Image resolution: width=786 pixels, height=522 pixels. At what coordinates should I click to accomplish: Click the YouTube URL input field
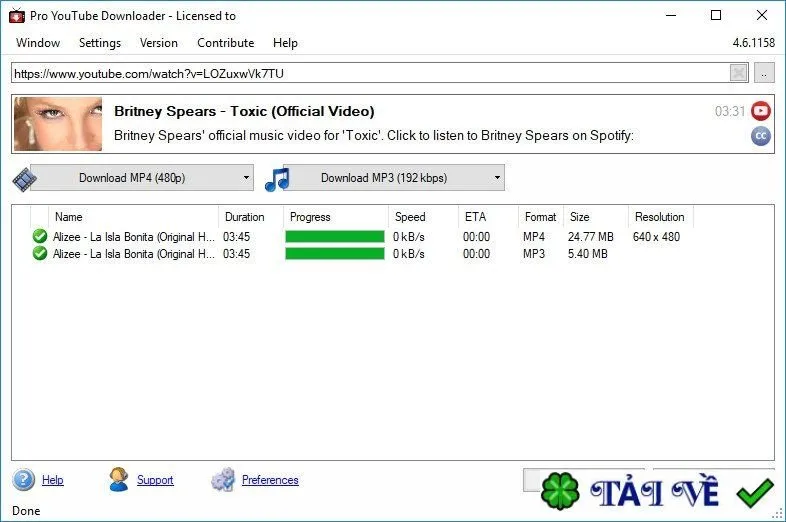[x=370, y=73]
